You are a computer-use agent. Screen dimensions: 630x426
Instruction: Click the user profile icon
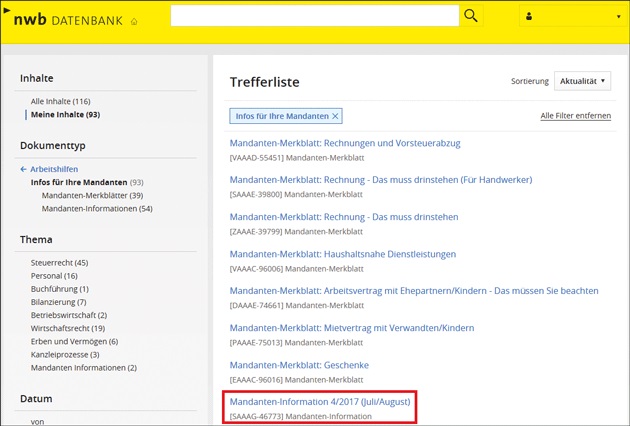(529, 17)
